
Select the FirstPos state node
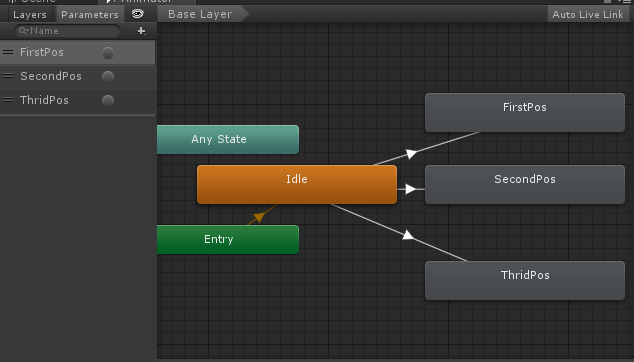[525, 112]
